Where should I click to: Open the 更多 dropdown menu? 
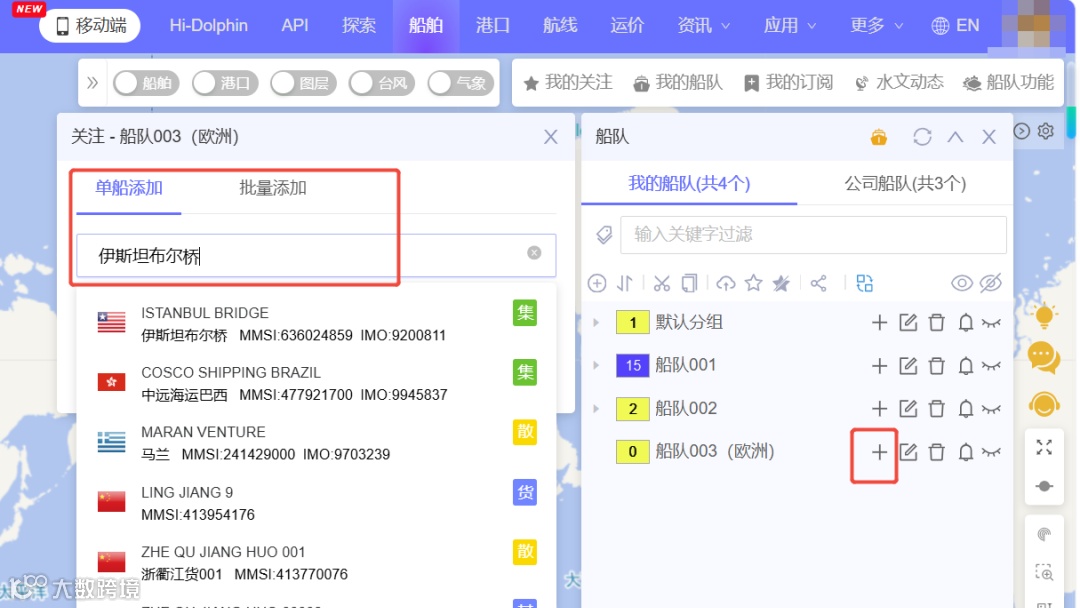pos(876,25)
